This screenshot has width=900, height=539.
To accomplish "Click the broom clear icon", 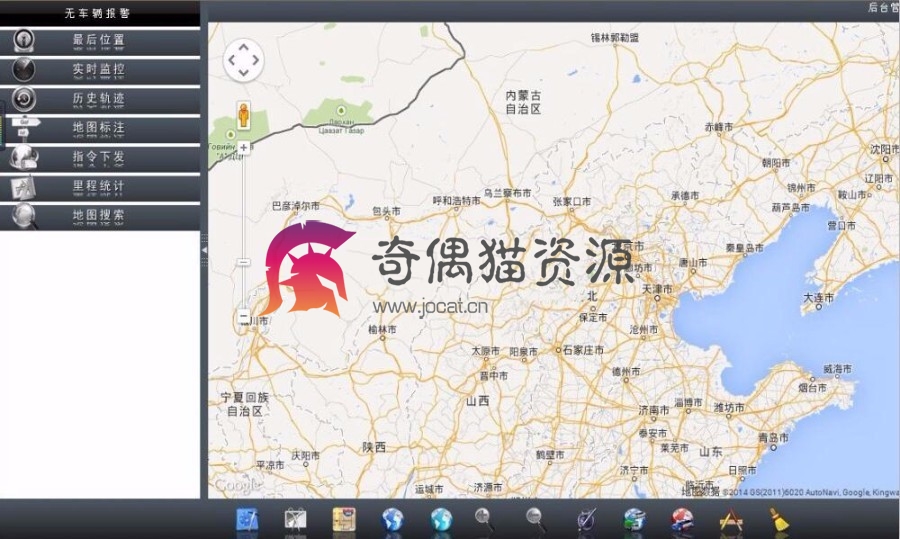I will coord(779,520).
